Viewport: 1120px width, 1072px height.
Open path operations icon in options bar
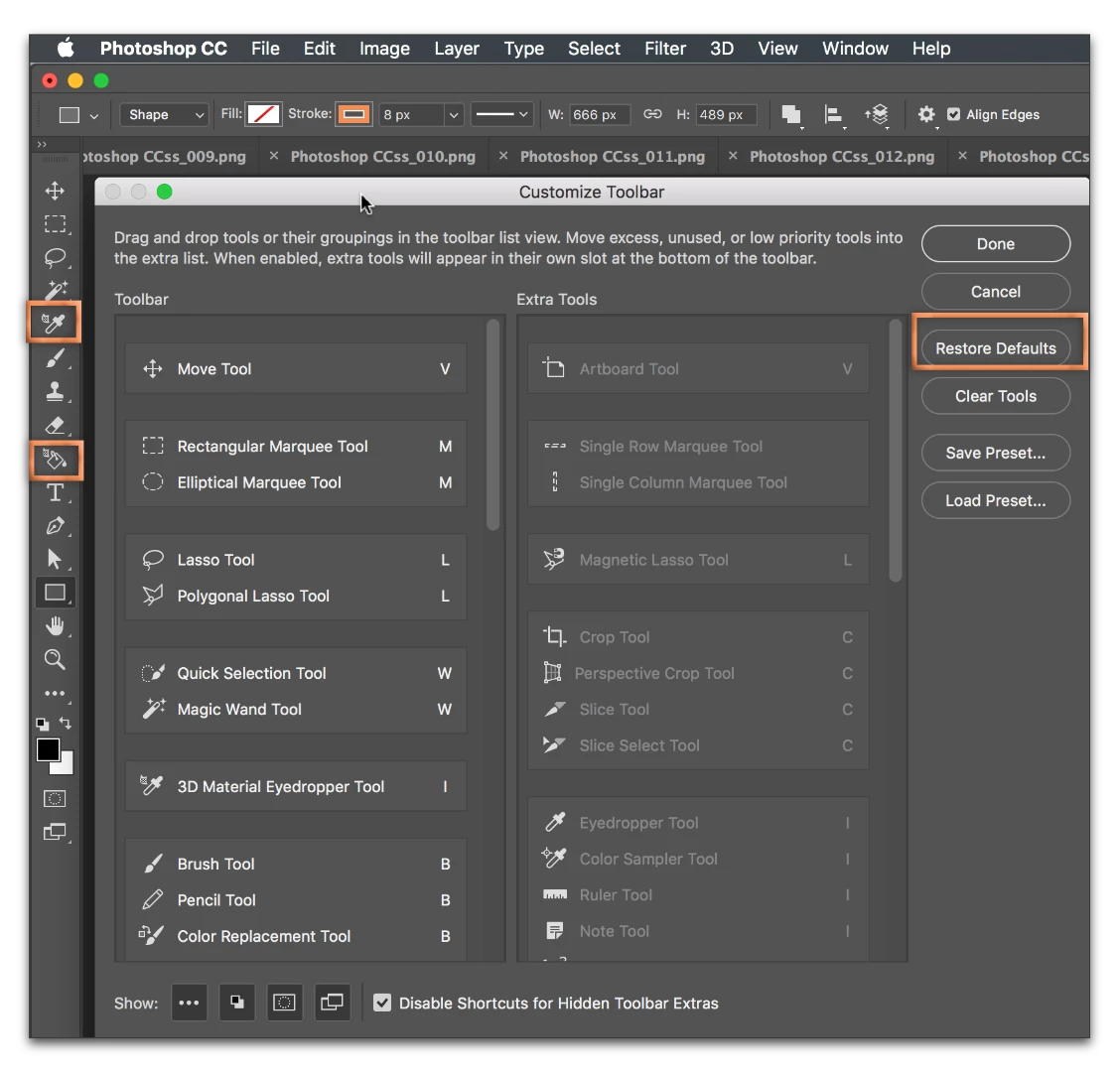(791, 114)
